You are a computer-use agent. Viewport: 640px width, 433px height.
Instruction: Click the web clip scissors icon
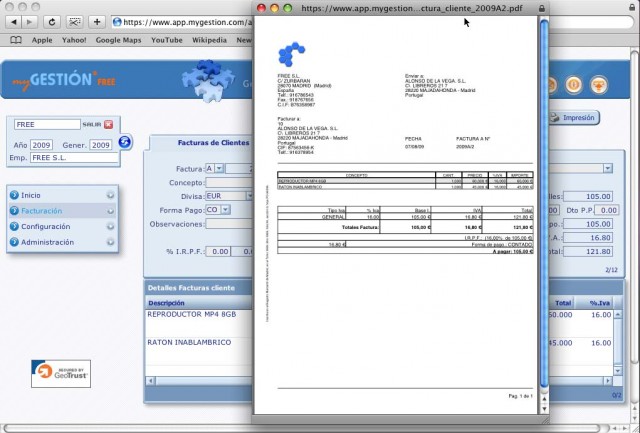point(74,22)
